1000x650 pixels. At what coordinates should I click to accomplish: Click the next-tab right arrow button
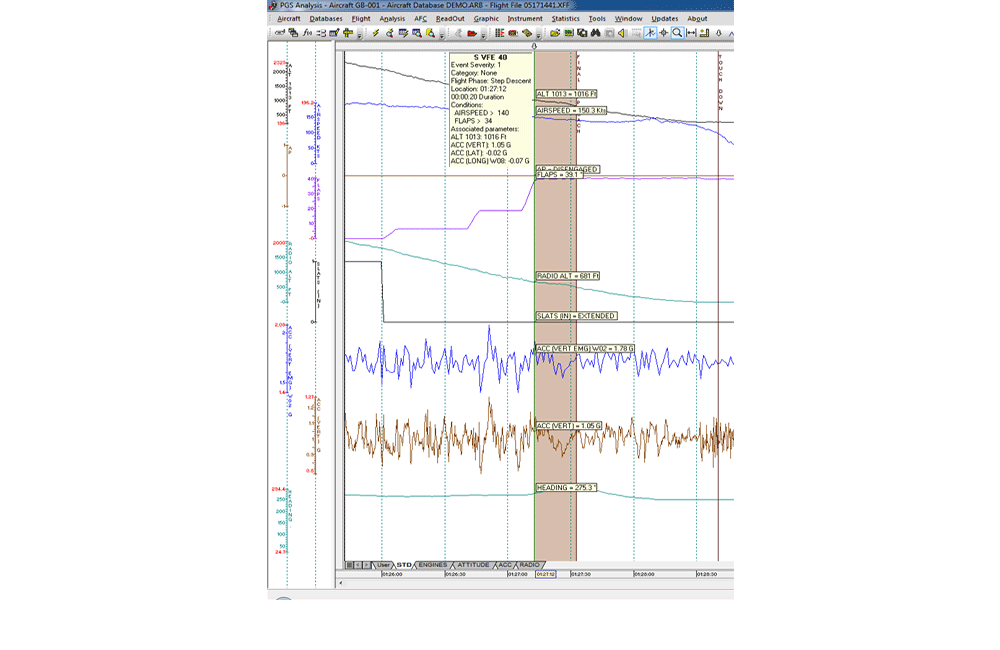click(x=366, y=565)
